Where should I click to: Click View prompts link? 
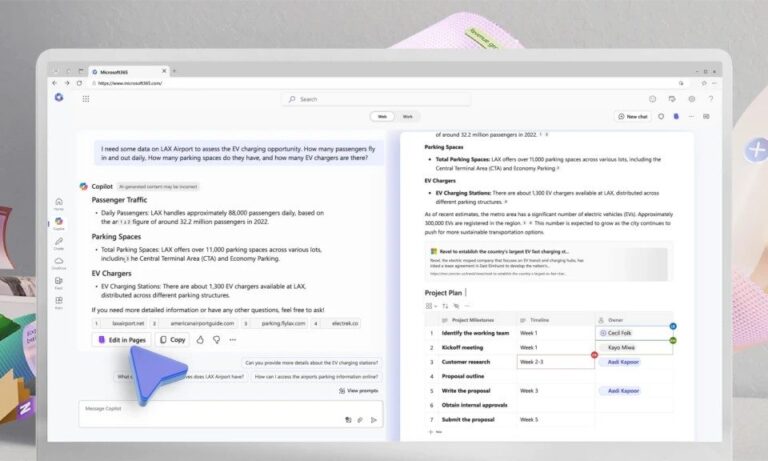359,391
